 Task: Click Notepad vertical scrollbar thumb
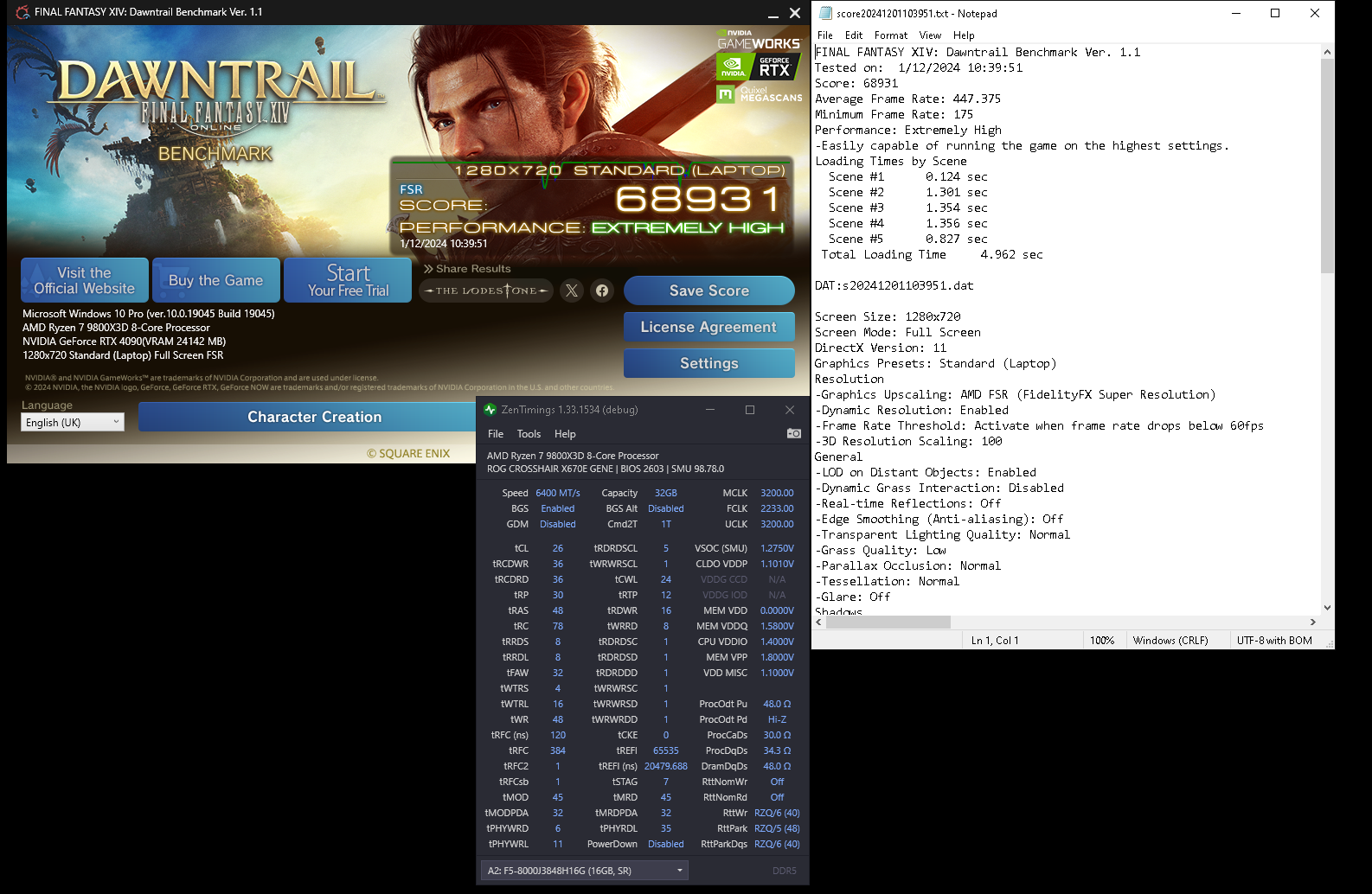tap(1327, 164)
